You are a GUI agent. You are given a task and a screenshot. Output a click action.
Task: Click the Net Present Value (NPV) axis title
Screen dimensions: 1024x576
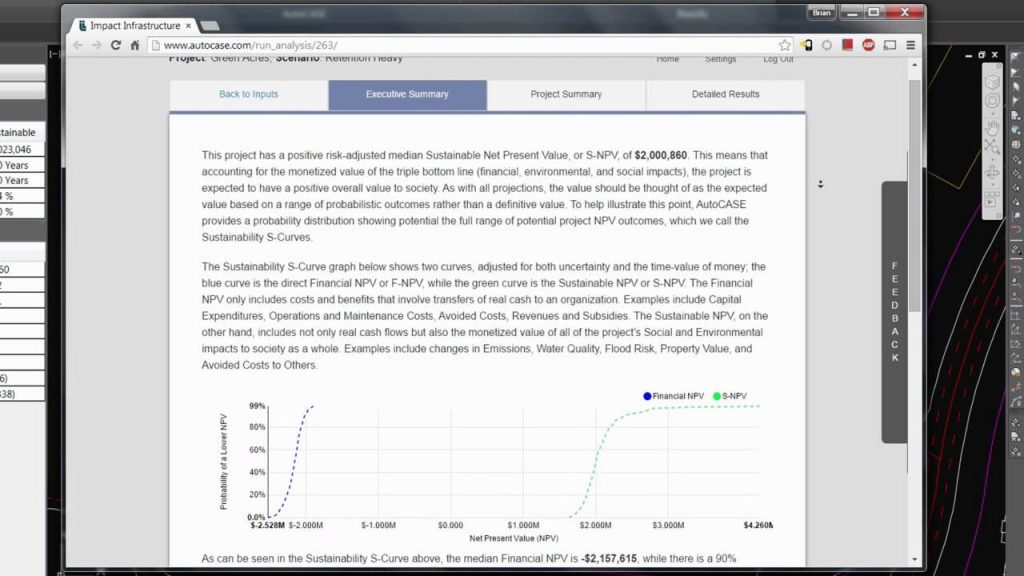(513, 539)
